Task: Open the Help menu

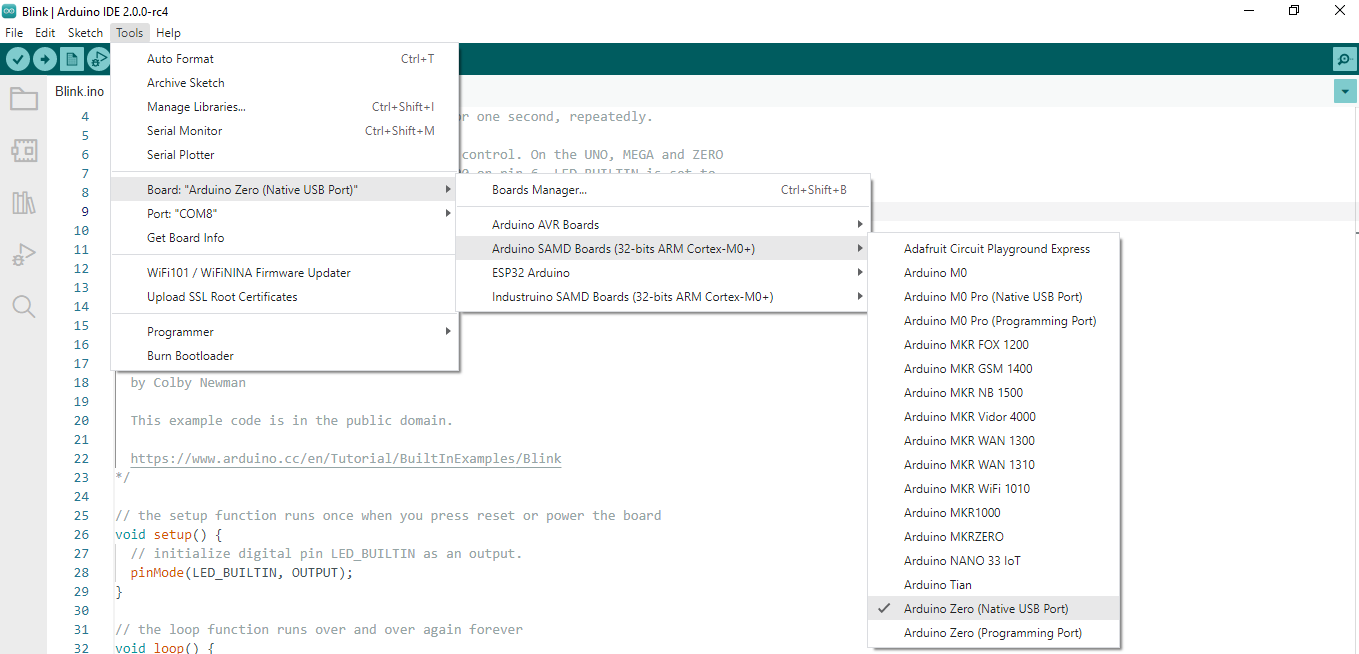Action: pos(168,33)
